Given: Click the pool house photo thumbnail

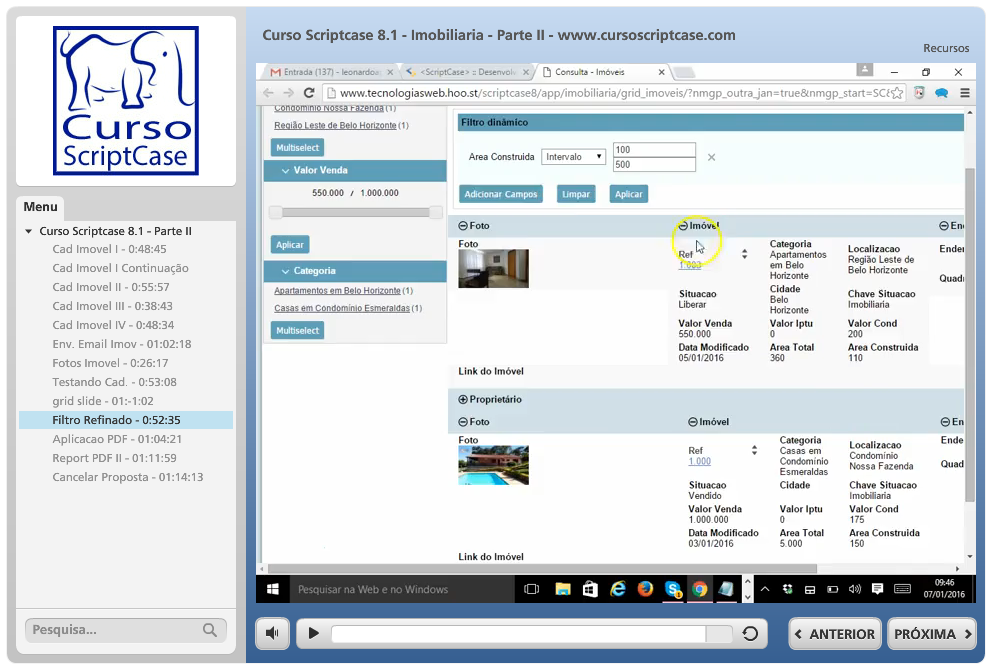Looking at the screenshot, I should pos(493,465).
